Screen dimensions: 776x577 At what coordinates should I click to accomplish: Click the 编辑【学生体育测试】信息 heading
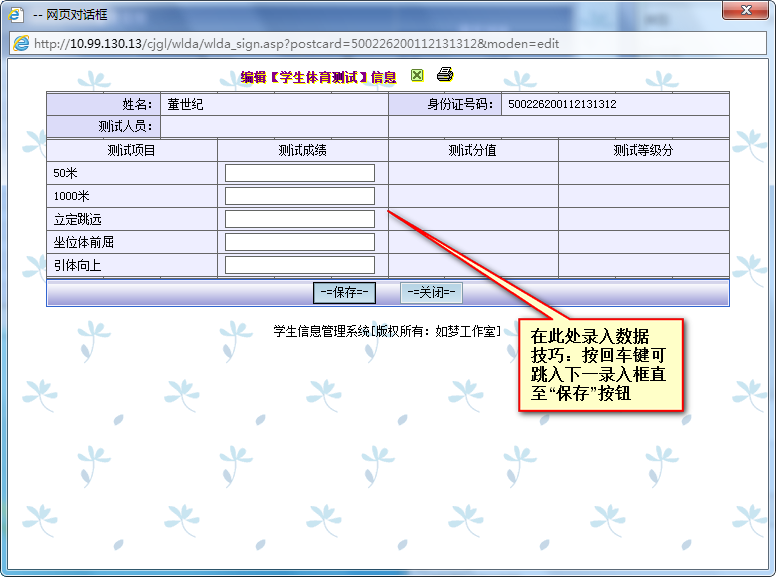tap(318, 77)
